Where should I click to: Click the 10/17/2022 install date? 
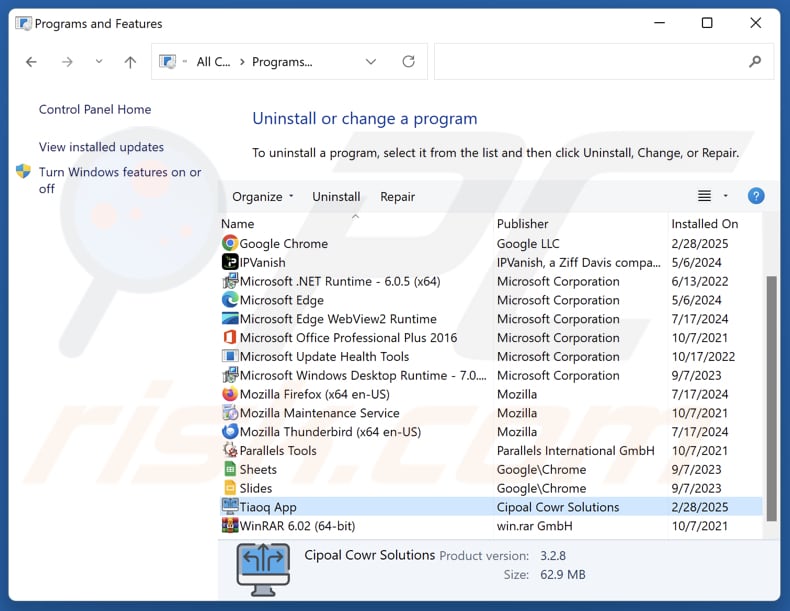pyautogui.click(x=703, y=356)
